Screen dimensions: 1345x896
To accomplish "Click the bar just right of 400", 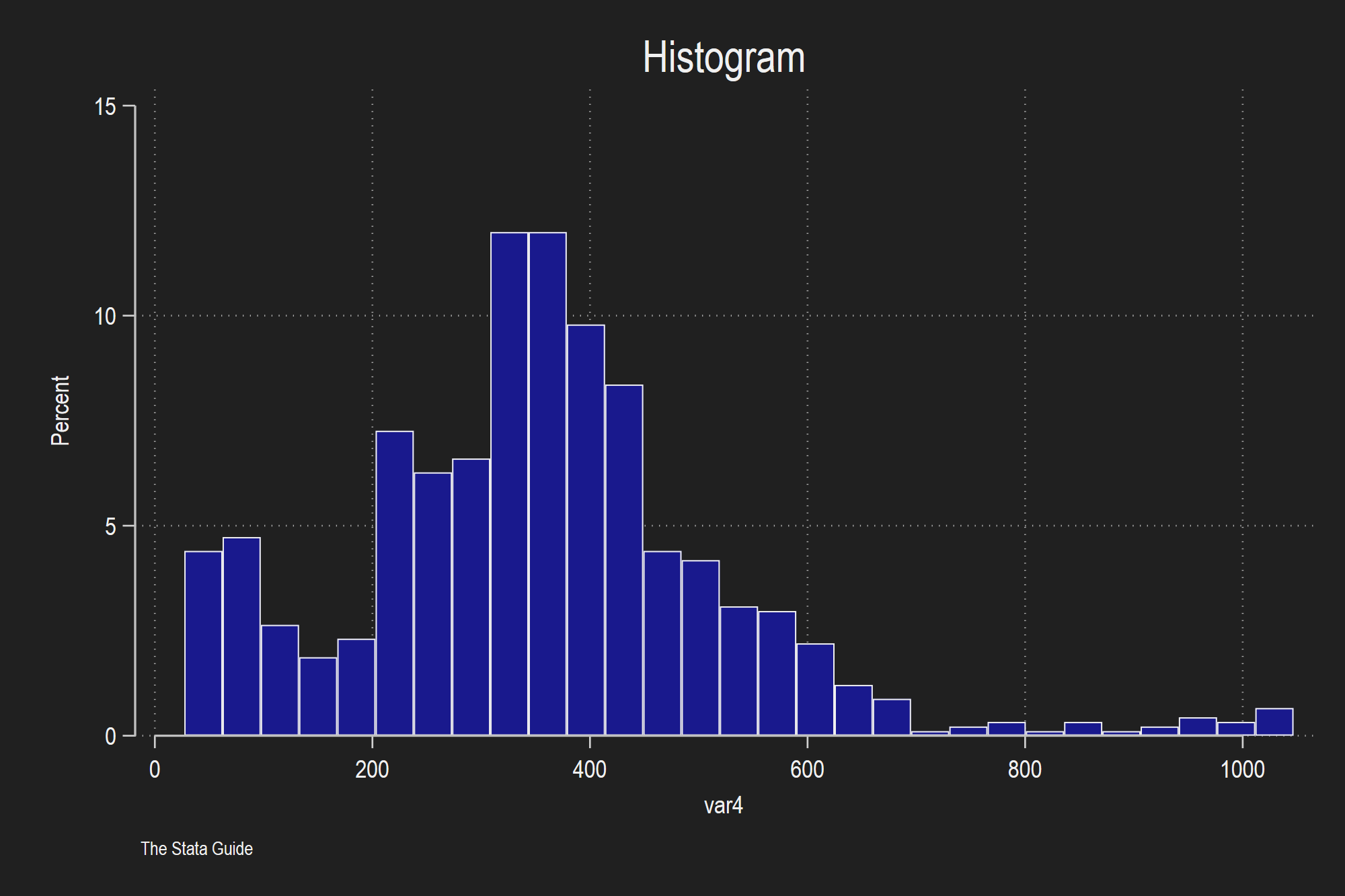I will pos(623,560).
